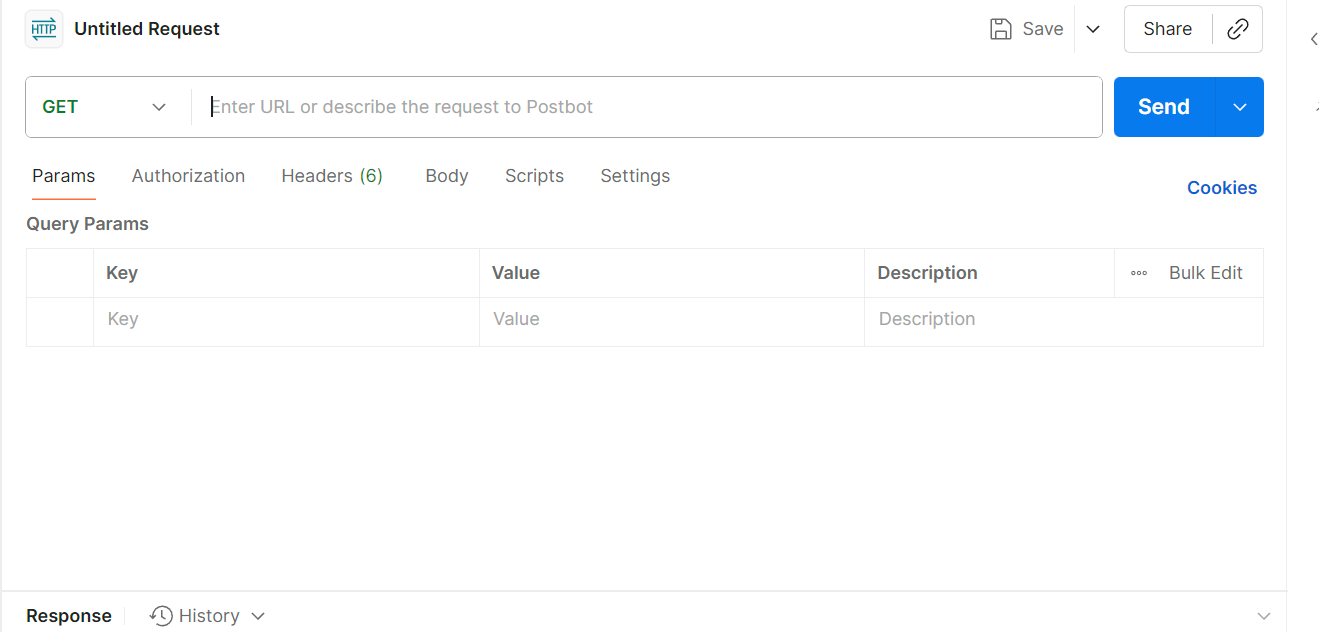This screenshot has height=632, width=1319.
Task: Click the Share button
Action: tap(1168, 29)
